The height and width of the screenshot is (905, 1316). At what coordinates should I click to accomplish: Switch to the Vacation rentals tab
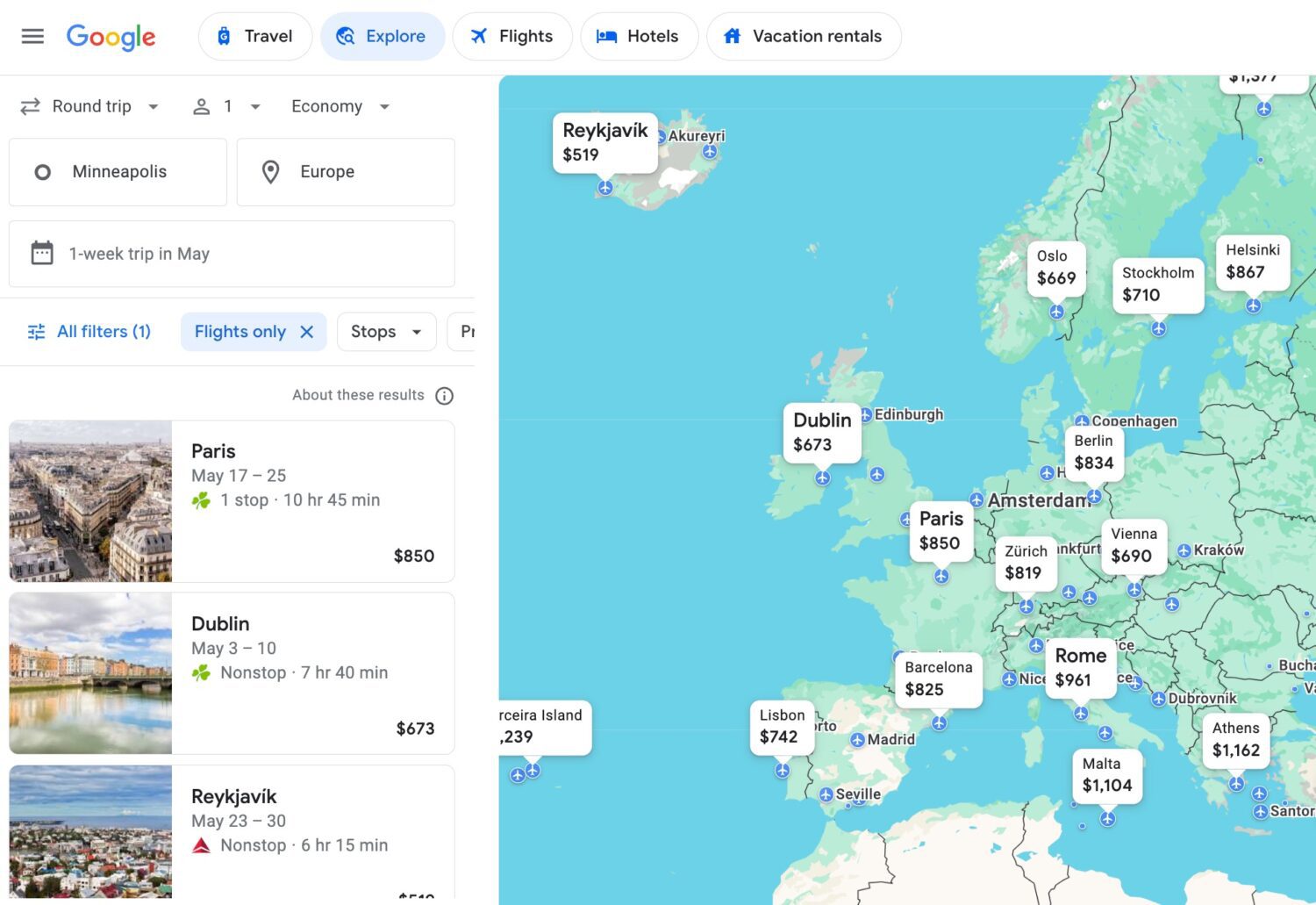[803, 36]
